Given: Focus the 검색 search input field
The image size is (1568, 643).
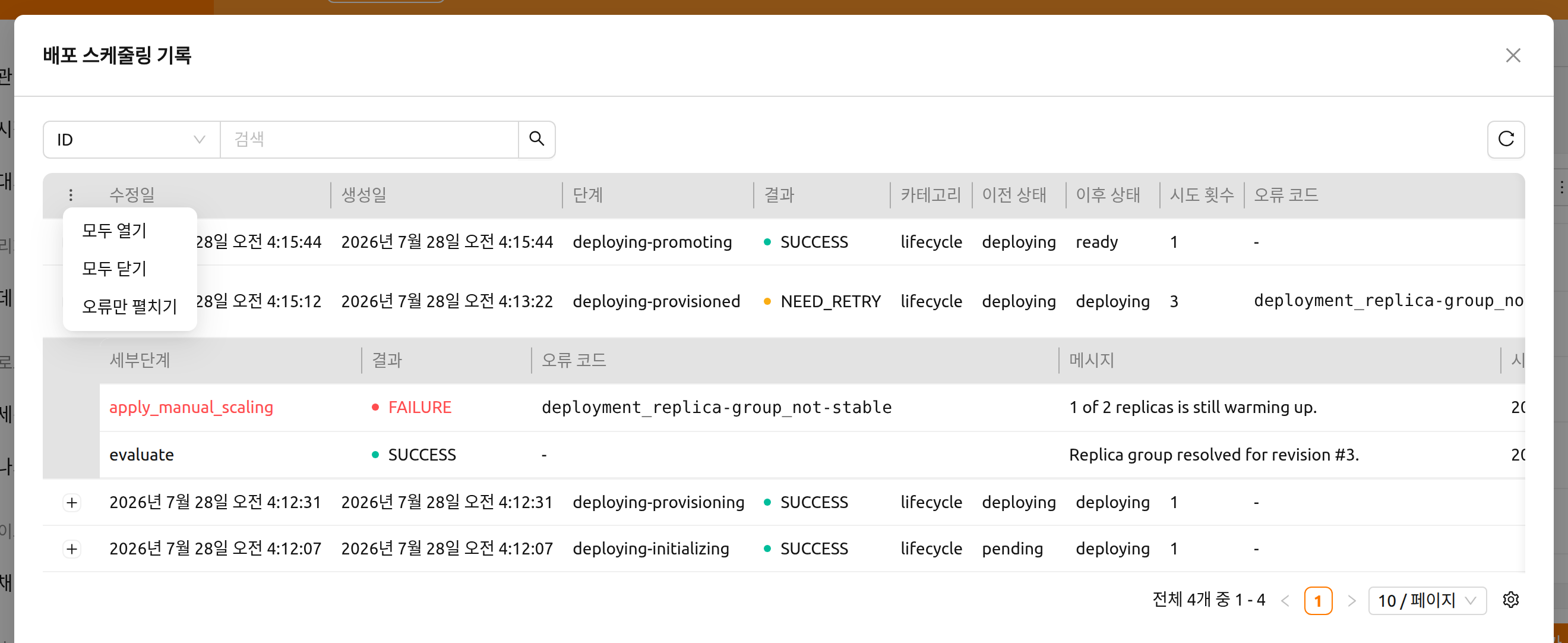Looking at the screenshot, I should pos(369,140).
